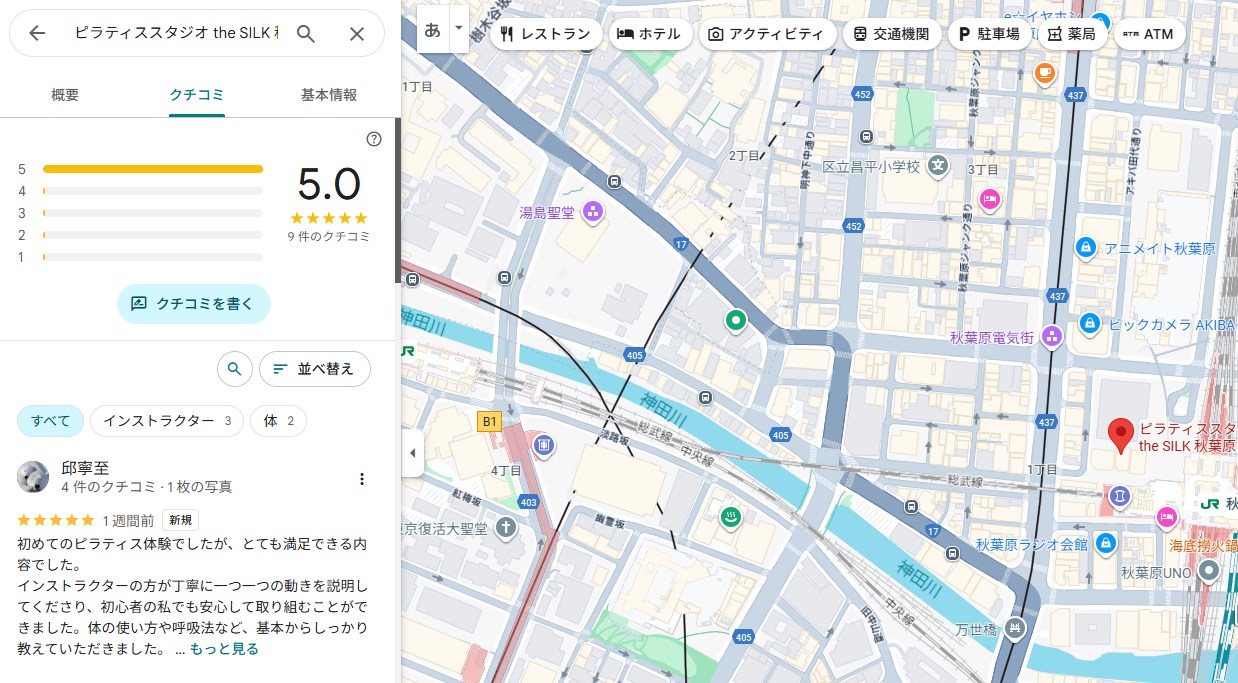
Task: Open the input method dropdown arrow beside あ
Action: (x=459, y=29)
